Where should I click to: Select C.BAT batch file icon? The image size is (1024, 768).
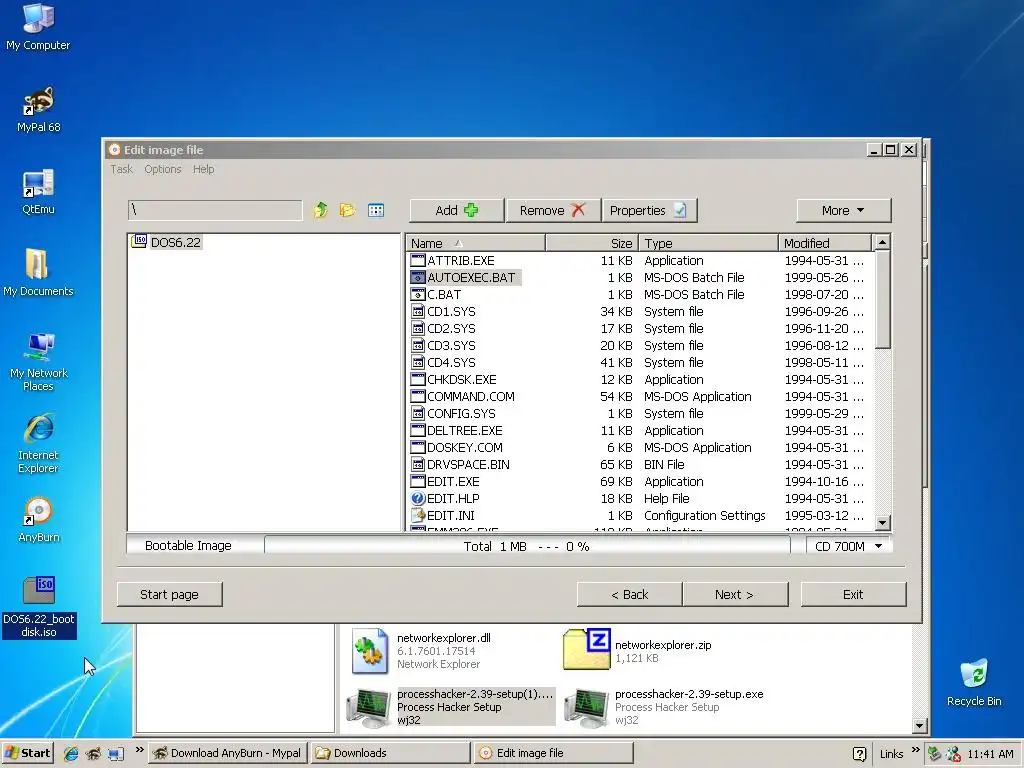418,295
